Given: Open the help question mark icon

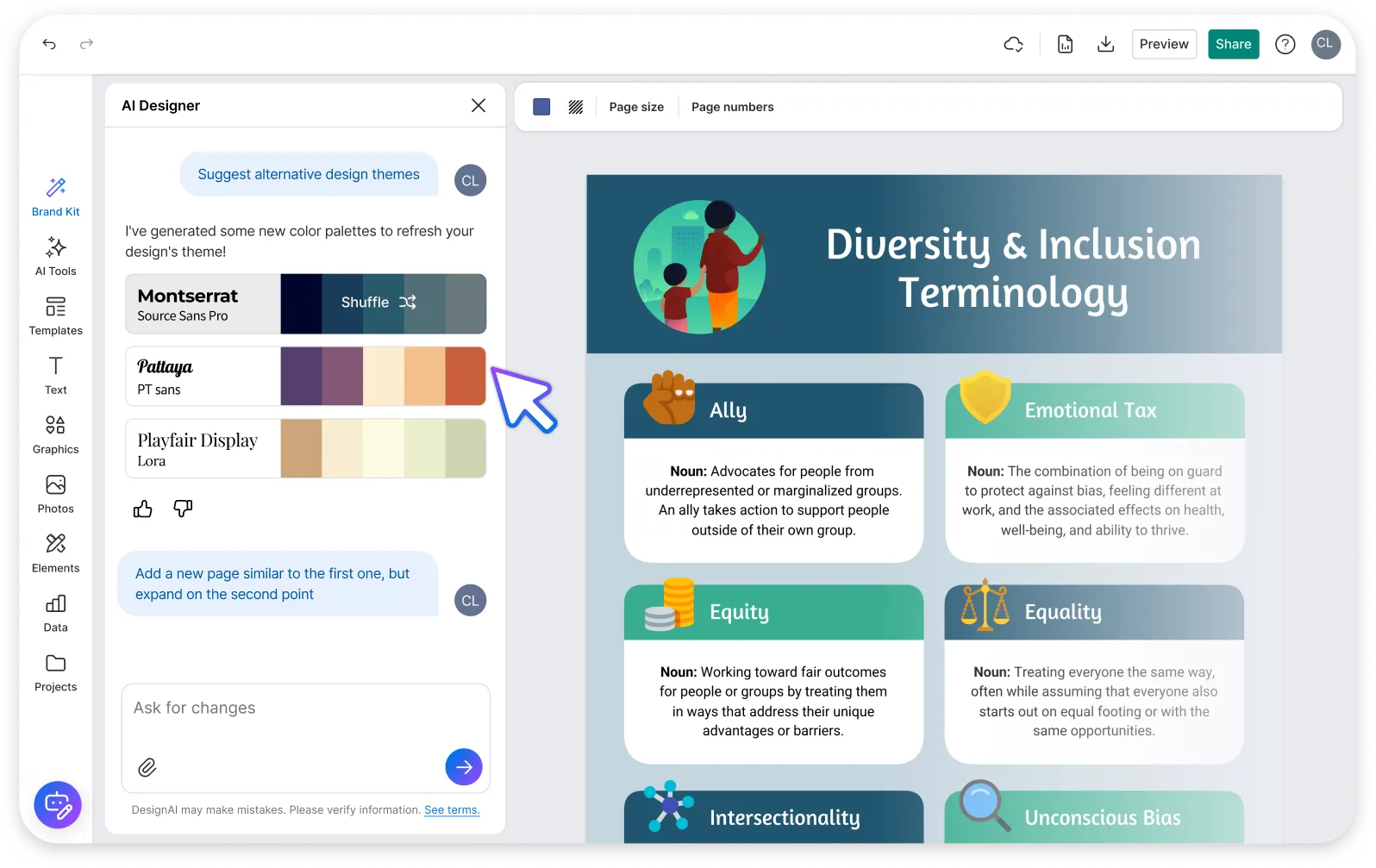Looking at the screenshot, I should 1285,44.
